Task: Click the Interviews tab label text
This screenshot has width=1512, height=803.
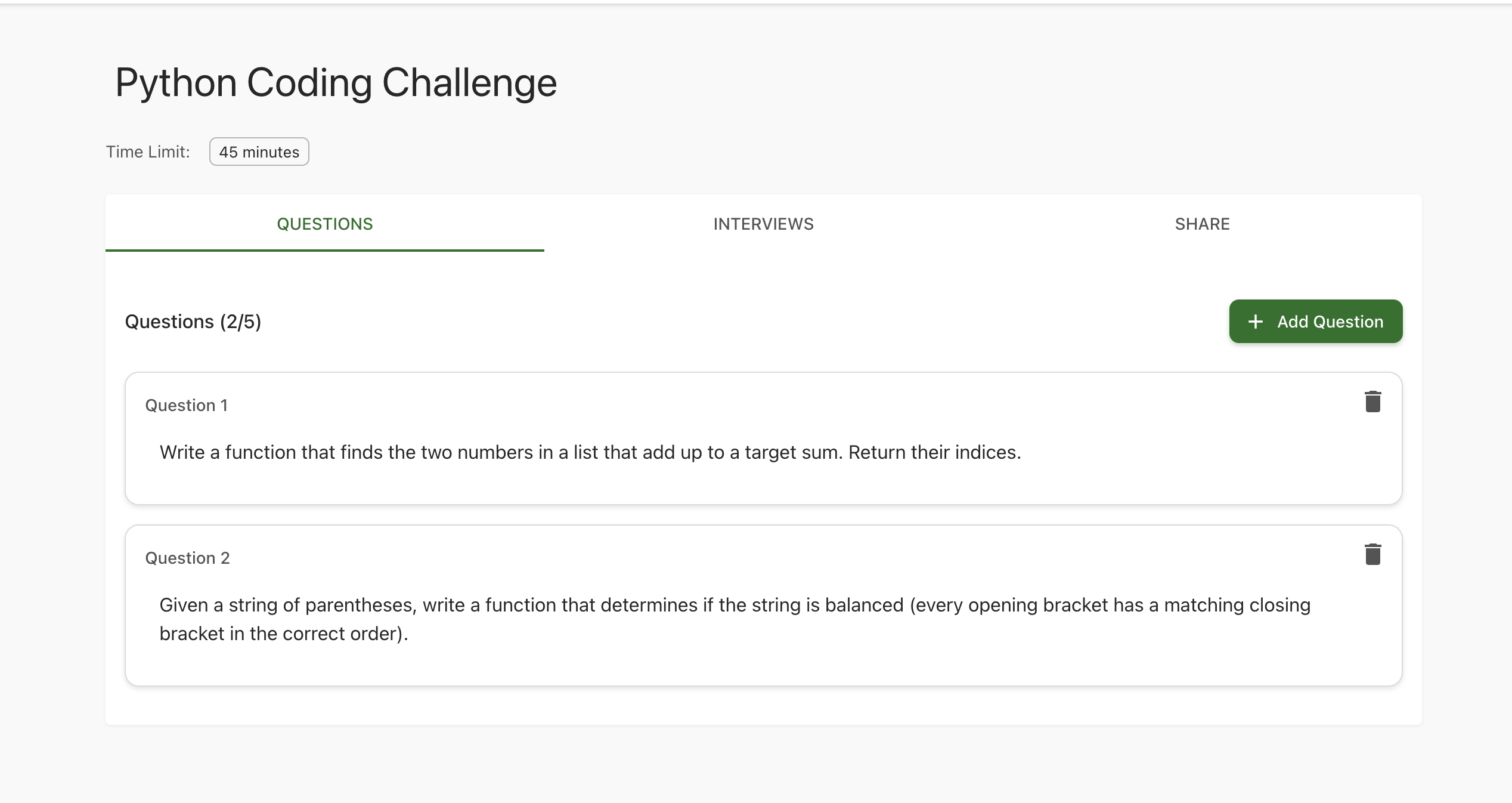Action: pyautogui.click(x=763, y=224)
